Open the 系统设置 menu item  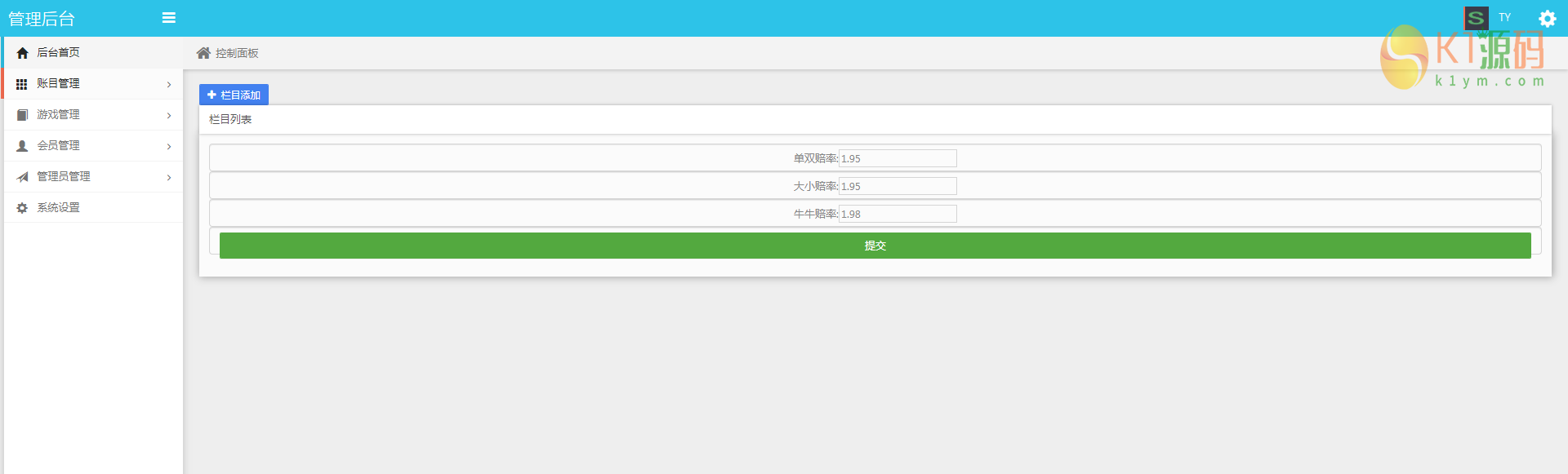(x=93, y=208)
